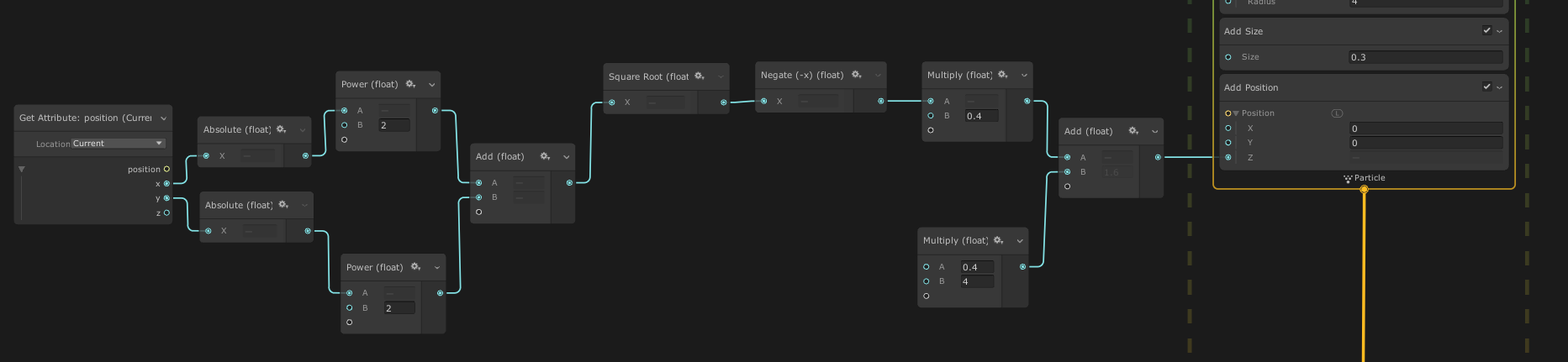The image size is (1568, 362).
Task: Collapse the Position foldout in Add Position
Action: click(x=1236, y=113)
